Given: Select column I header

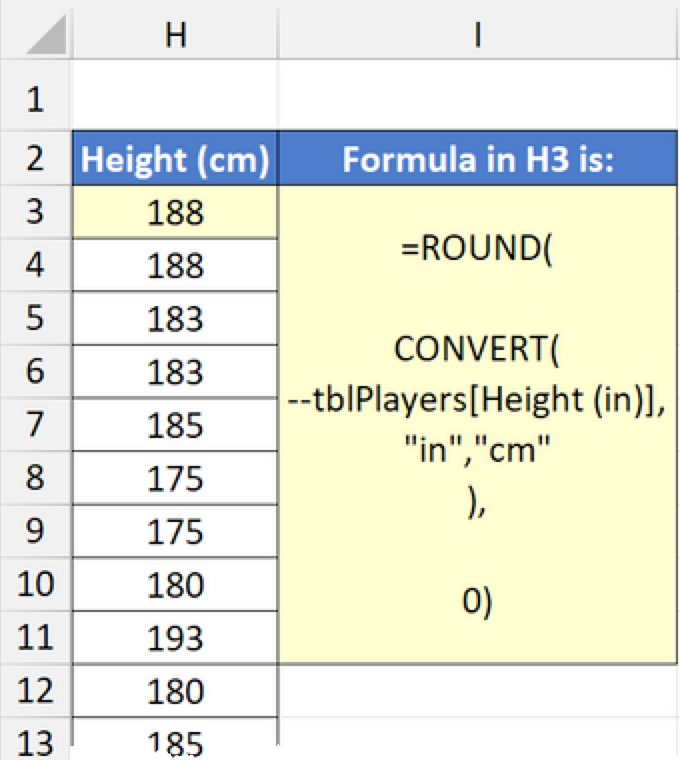Looking at the screenshot, I should pyautogui.click(x=478, y=34).
